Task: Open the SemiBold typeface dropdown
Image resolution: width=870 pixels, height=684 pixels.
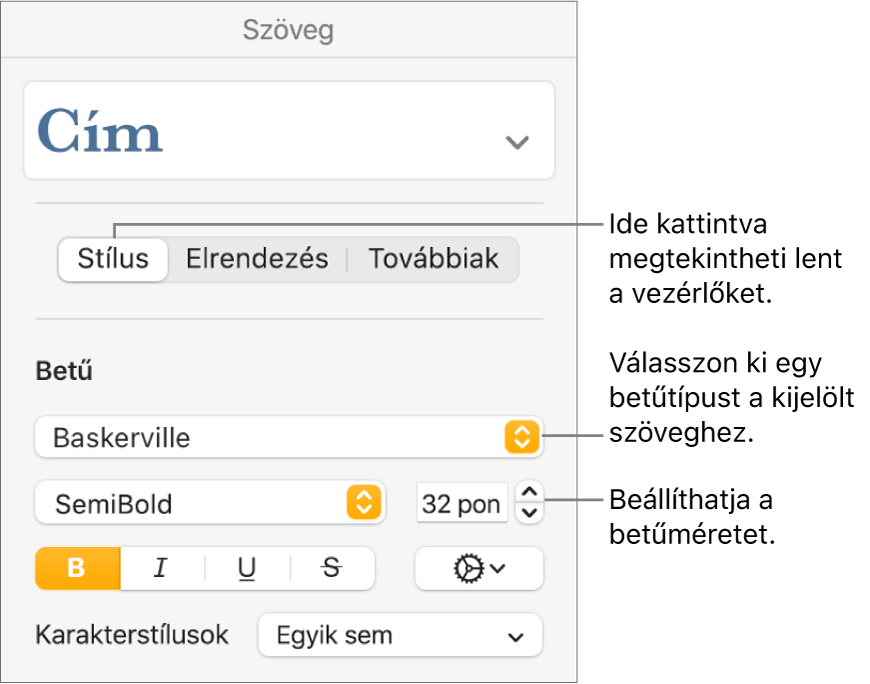Action: (x=210, y=504)
